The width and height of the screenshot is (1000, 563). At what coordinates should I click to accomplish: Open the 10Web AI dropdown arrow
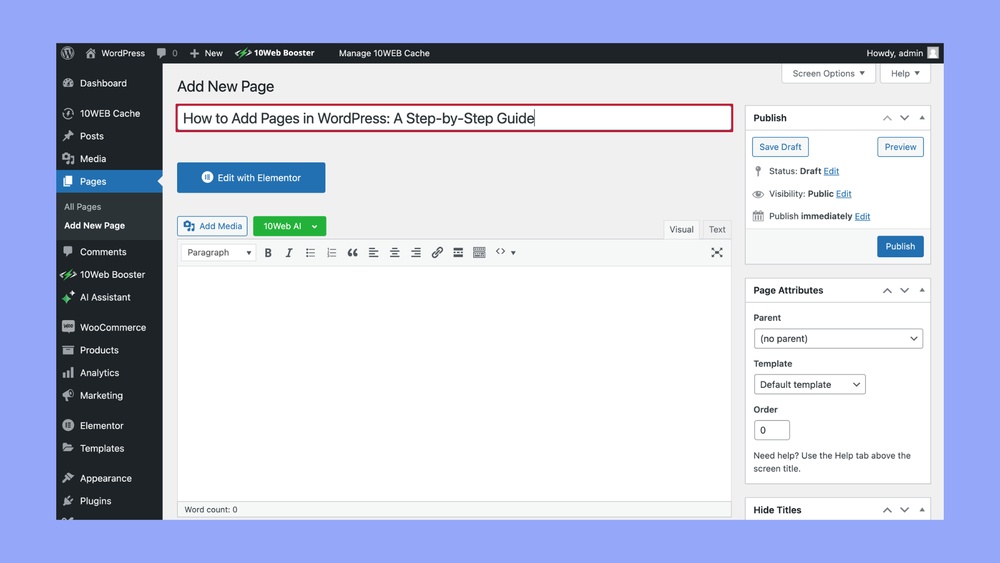point(315,226)
